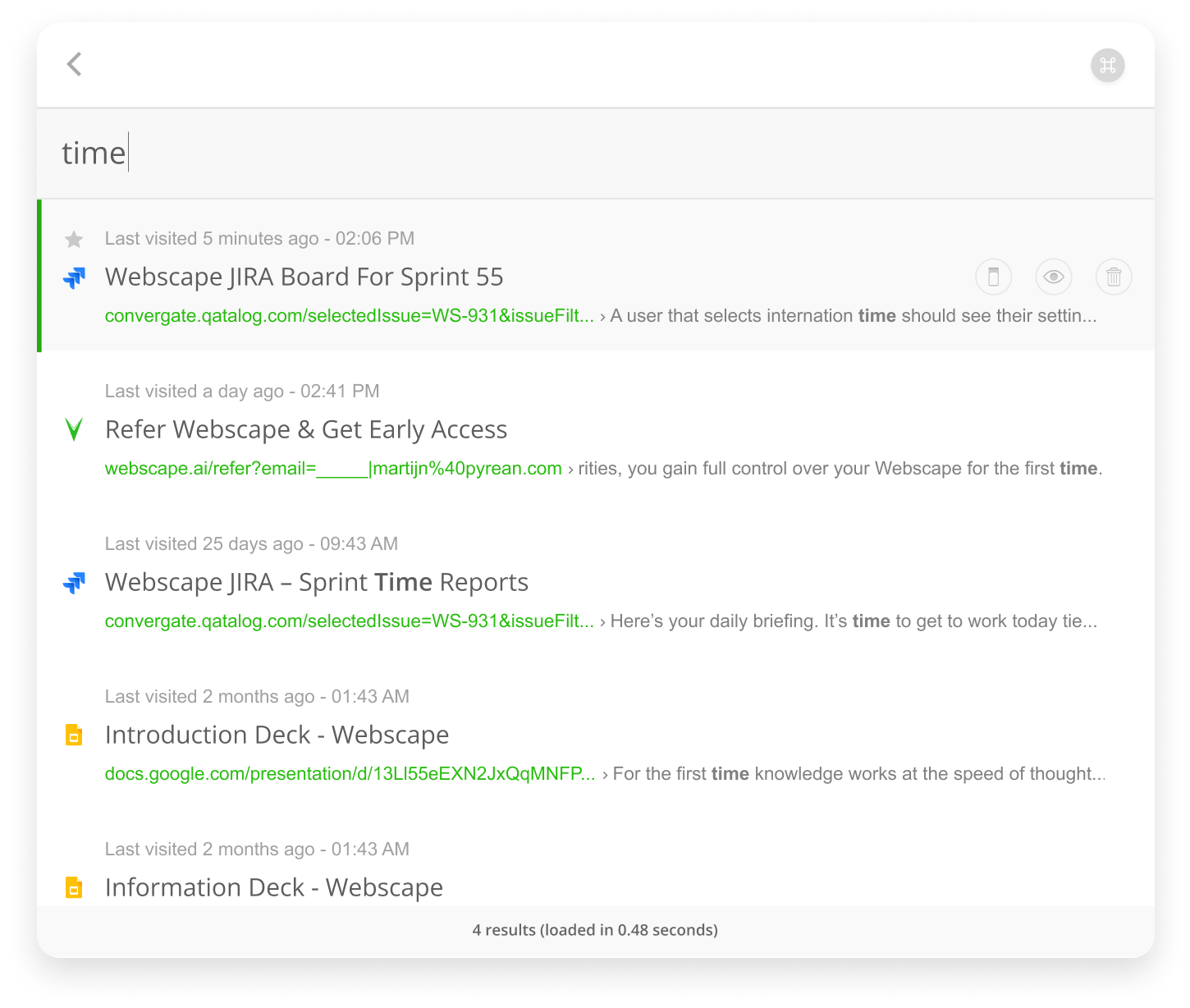1190x1008 pixels.
Task: Open the docs.google.com presentation URL
Action: 350,774
